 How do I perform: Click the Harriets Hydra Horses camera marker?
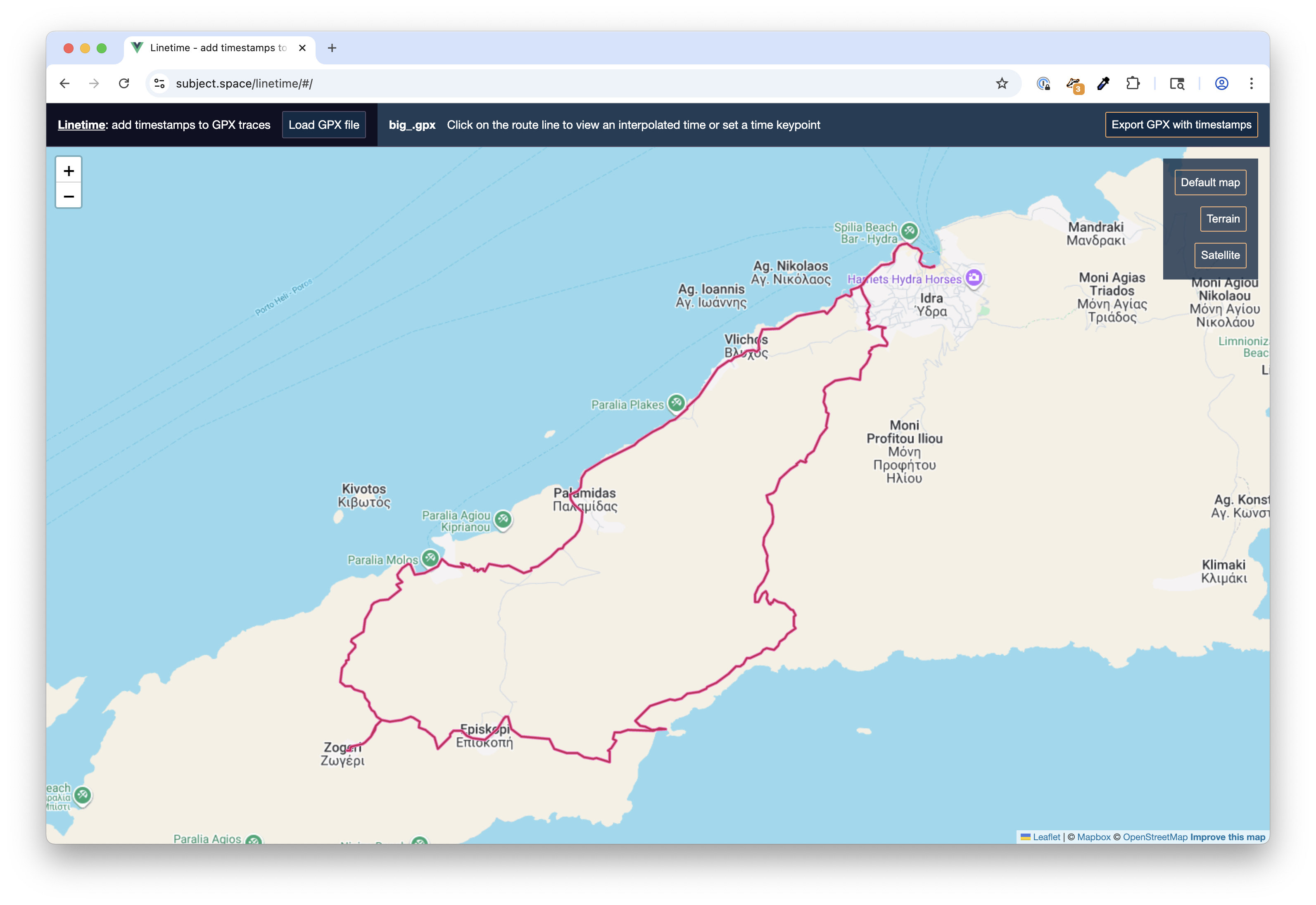(x=974, y=277)
